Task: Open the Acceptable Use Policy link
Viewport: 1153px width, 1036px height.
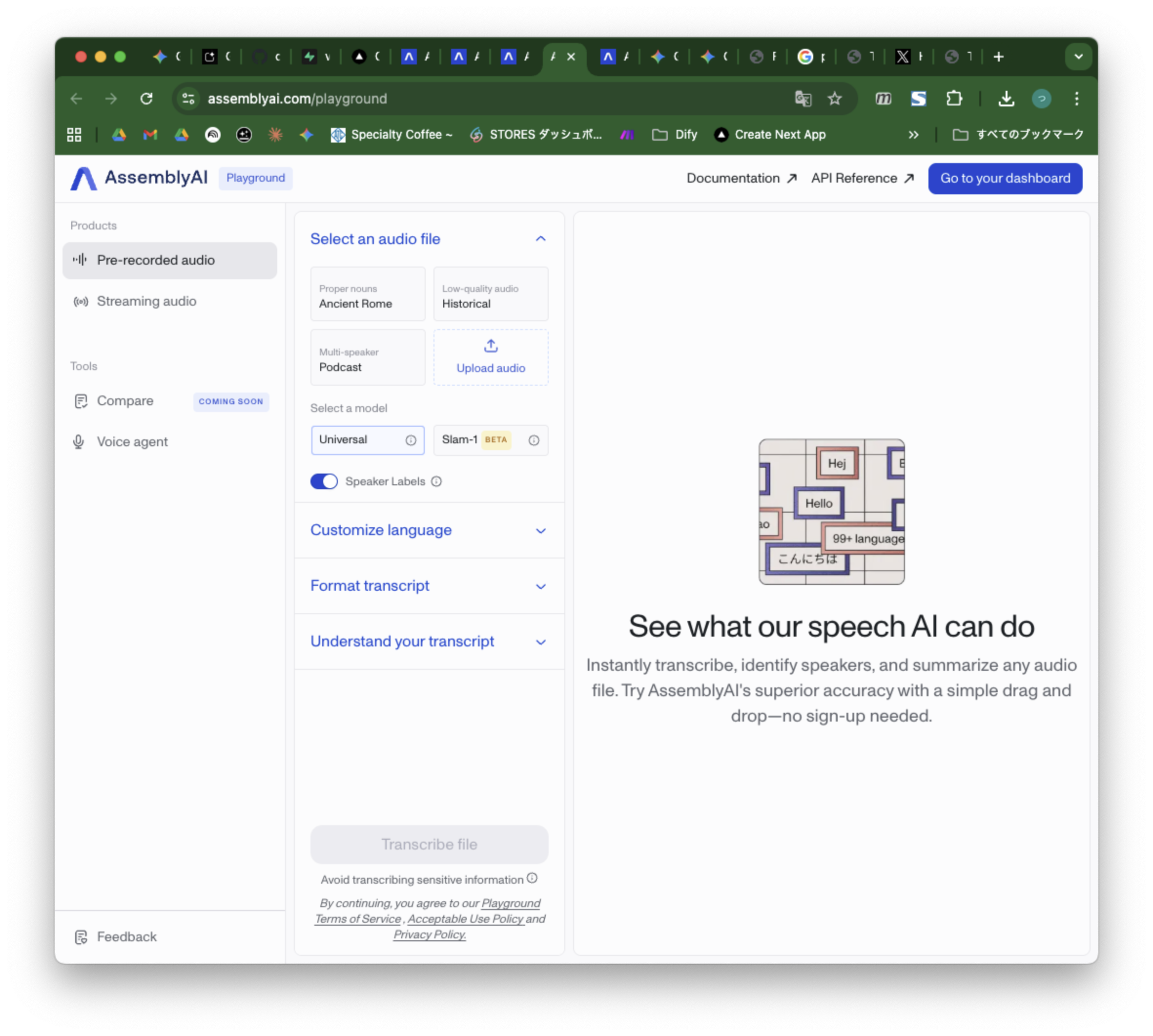Action: click(466, 918)
